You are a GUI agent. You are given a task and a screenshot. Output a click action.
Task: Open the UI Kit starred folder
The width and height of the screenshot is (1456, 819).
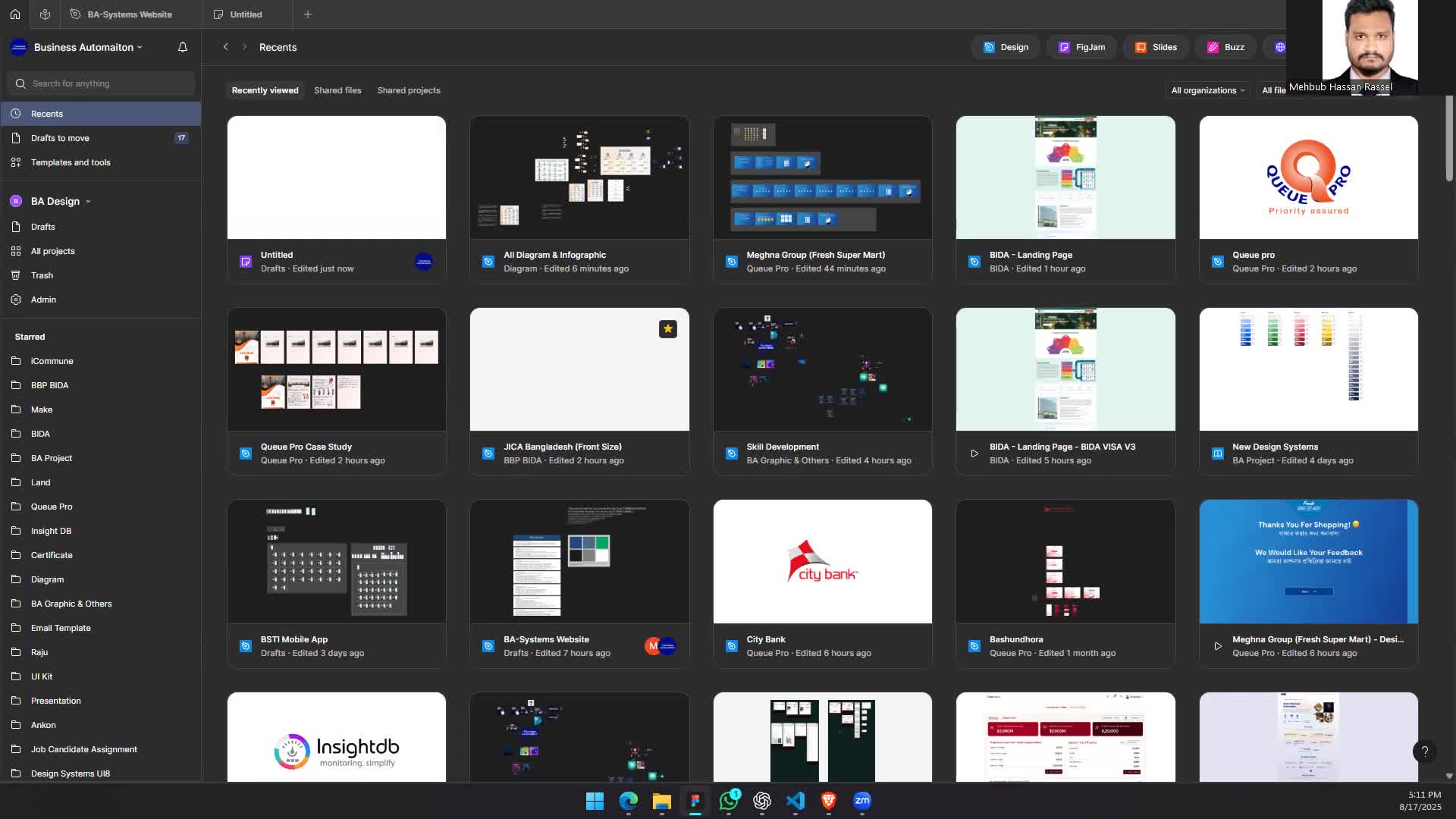point(100,676)
